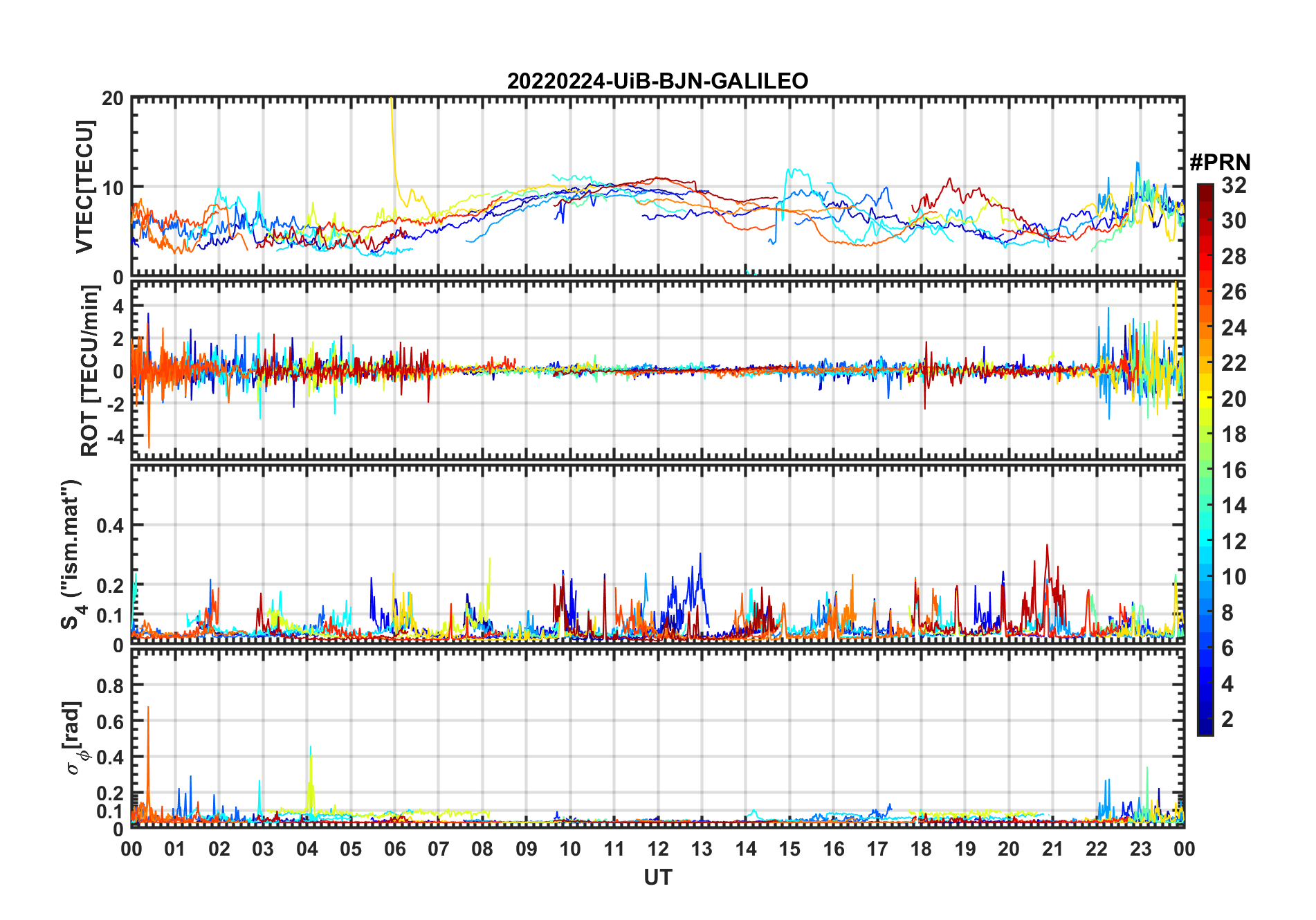The image size is (1316, 920).
Task: Click the "ROT [TECU/min]" y-axis label
Action: 90,371
